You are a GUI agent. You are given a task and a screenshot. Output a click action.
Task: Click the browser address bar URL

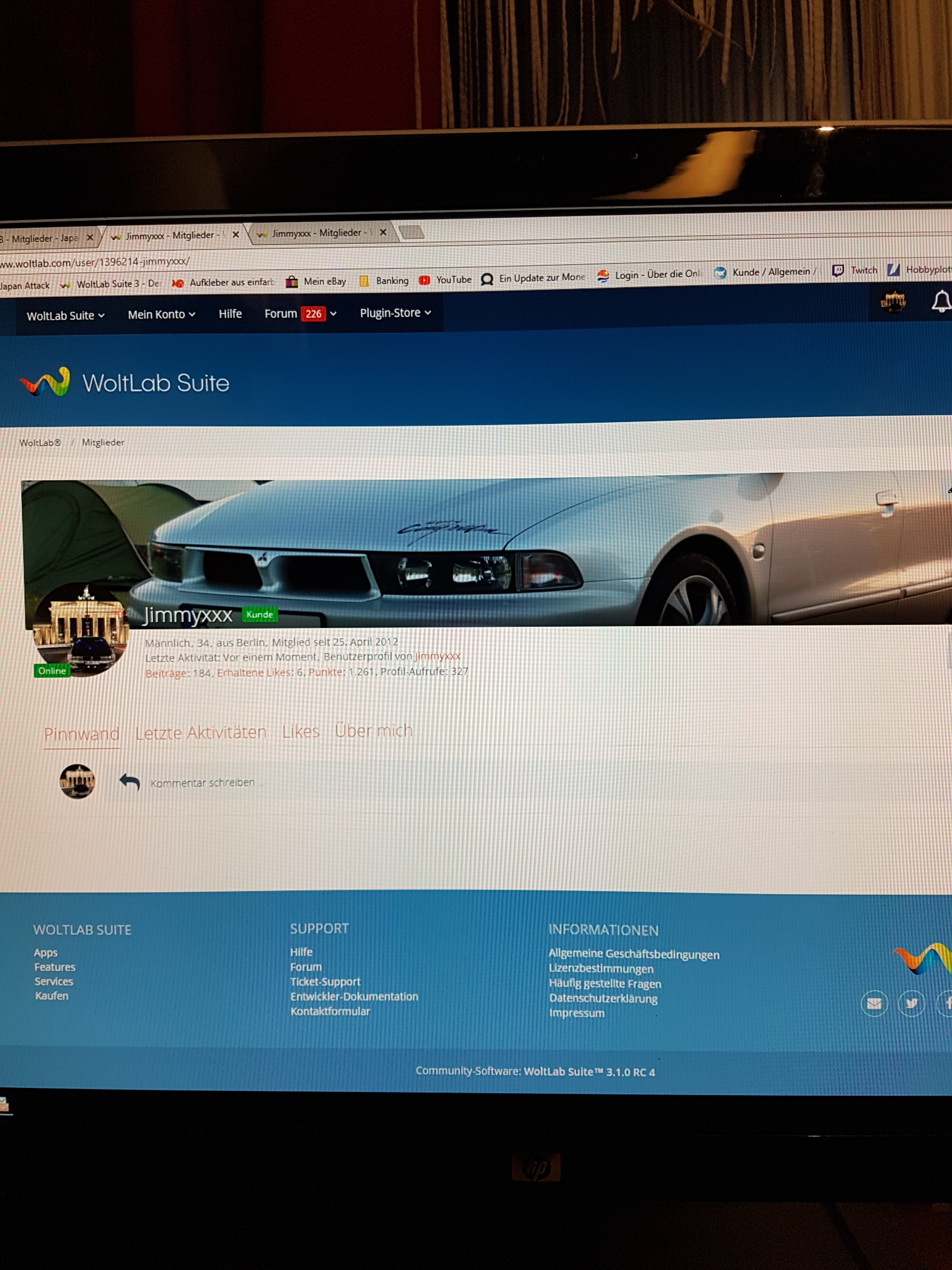tap(95, 262)
